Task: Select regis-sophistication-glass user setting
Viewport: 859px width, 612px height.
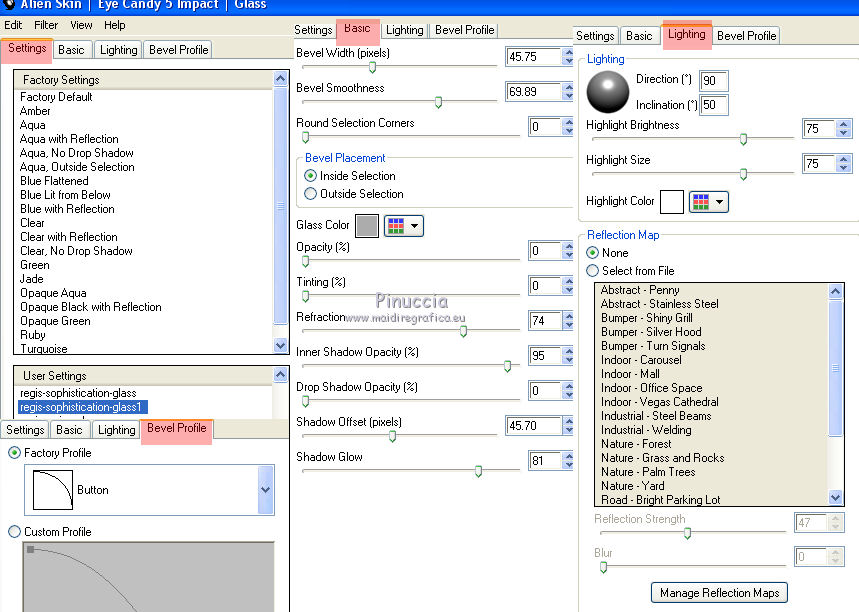Action: 78,393
